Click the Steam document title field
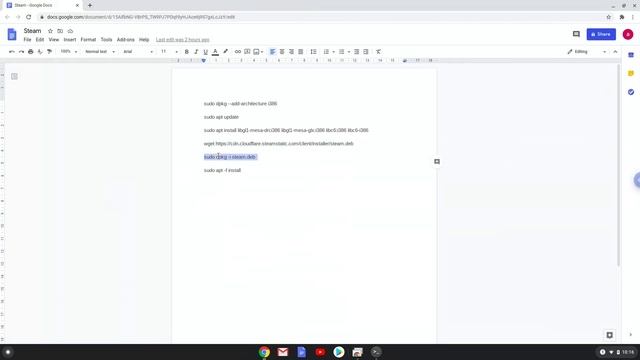640x360 pixels. (x=32, y=31)
